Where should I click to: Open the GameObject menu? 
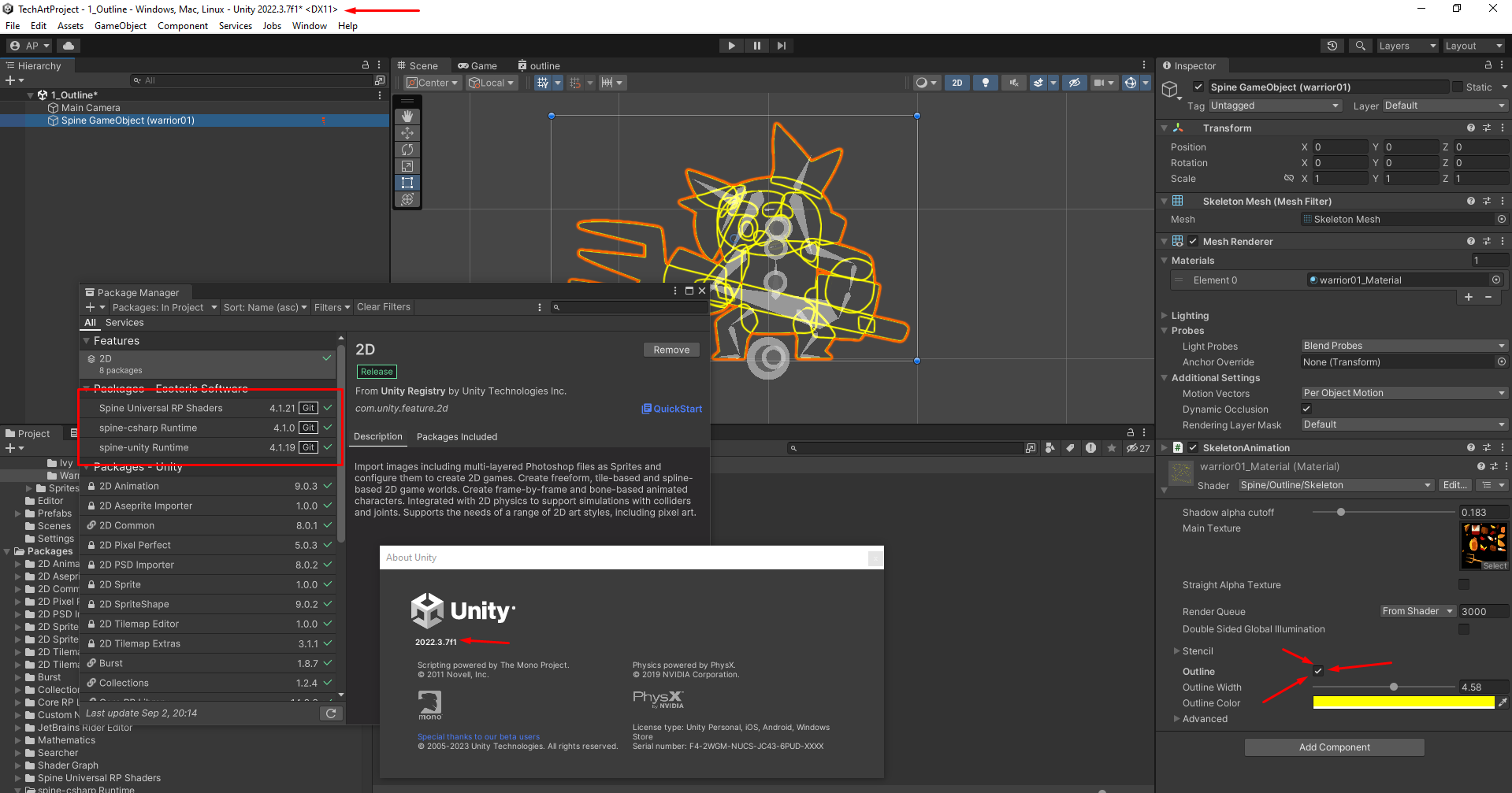click(x=121, y=26)
